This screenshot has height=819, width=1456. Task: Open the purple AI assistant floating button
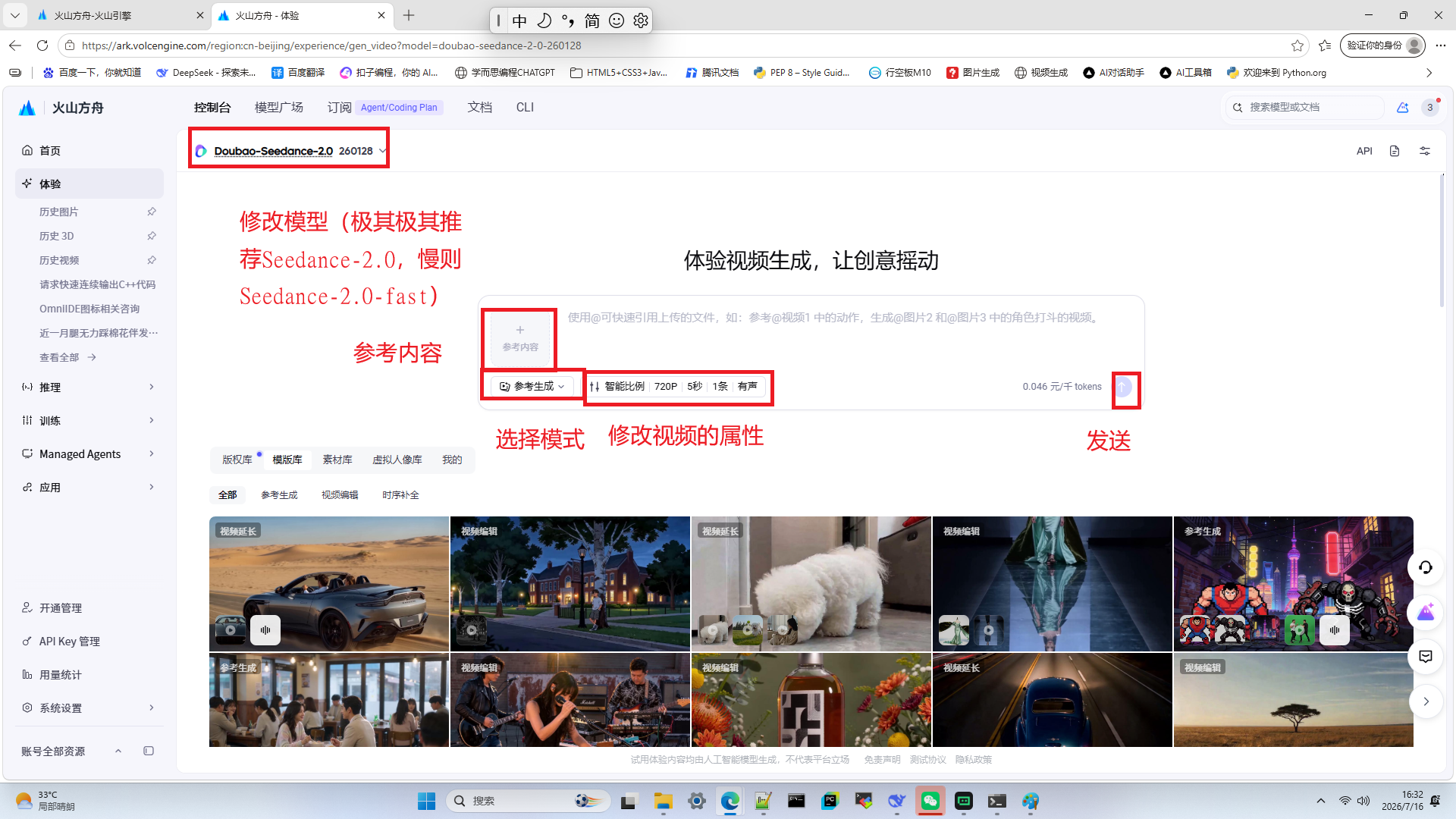(1426, 612)
